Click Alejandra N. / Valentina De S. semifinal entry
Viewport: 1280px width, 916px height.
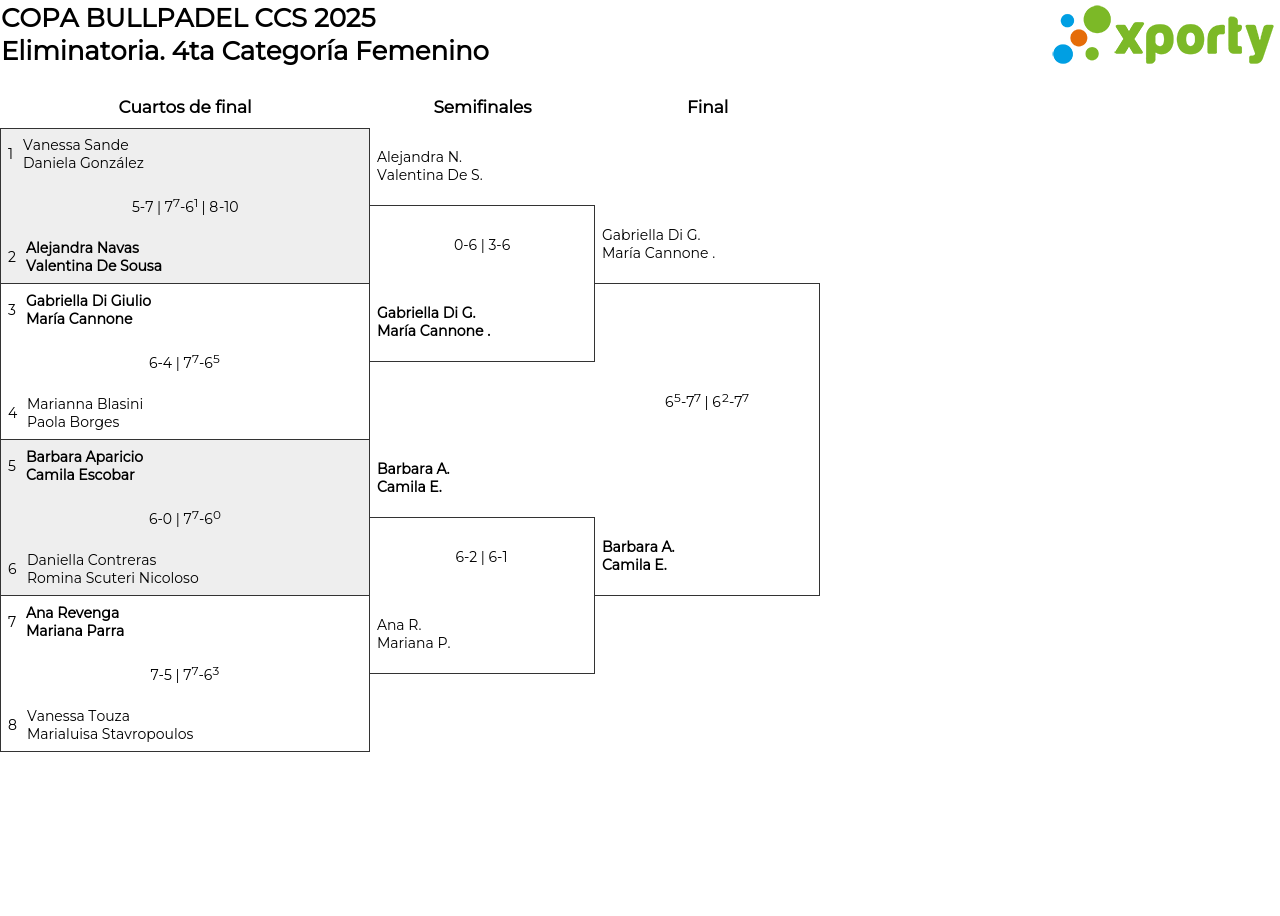429,166
